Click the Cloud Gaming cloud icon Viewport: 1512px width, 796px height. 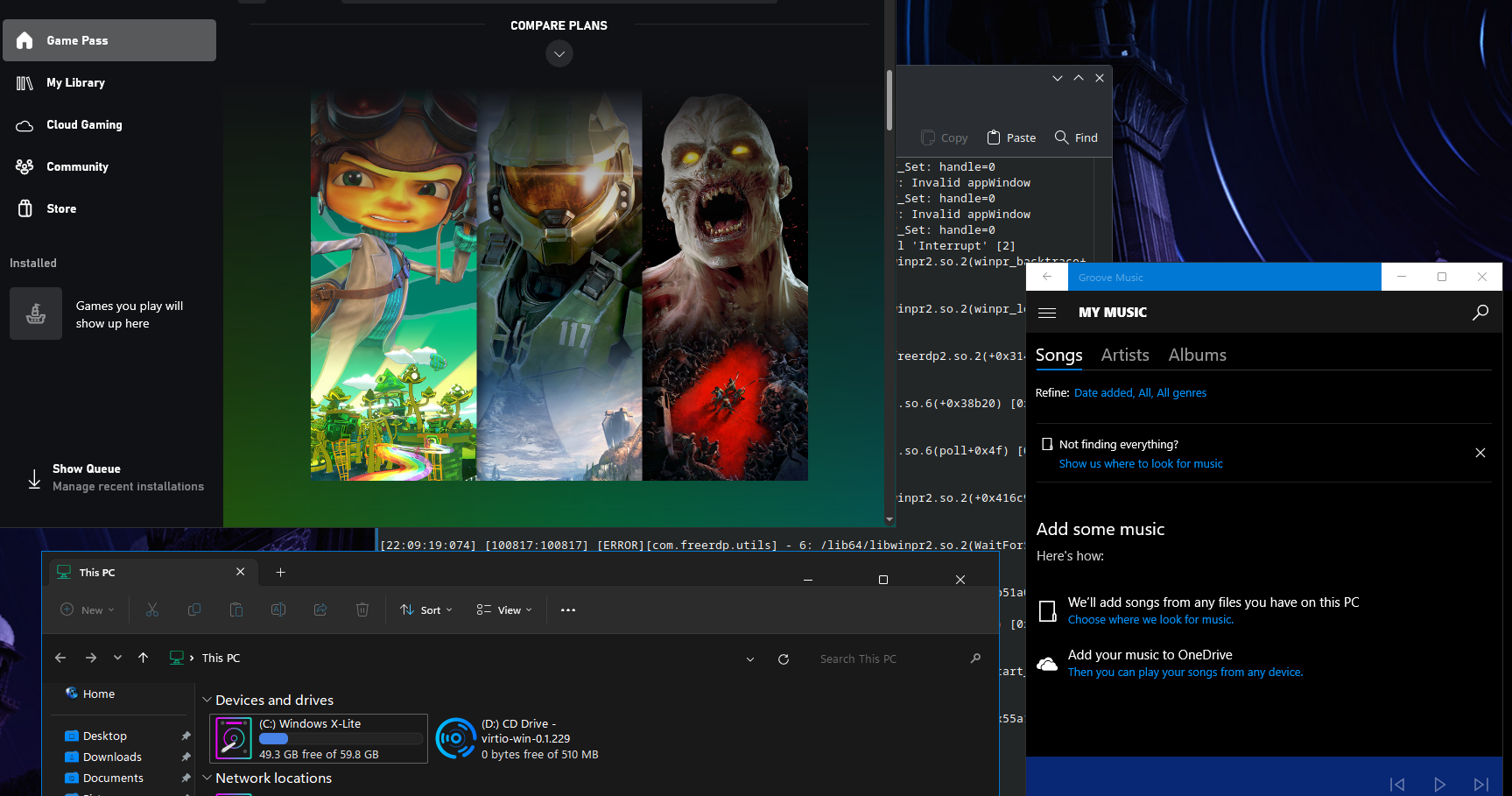[25, 125]
